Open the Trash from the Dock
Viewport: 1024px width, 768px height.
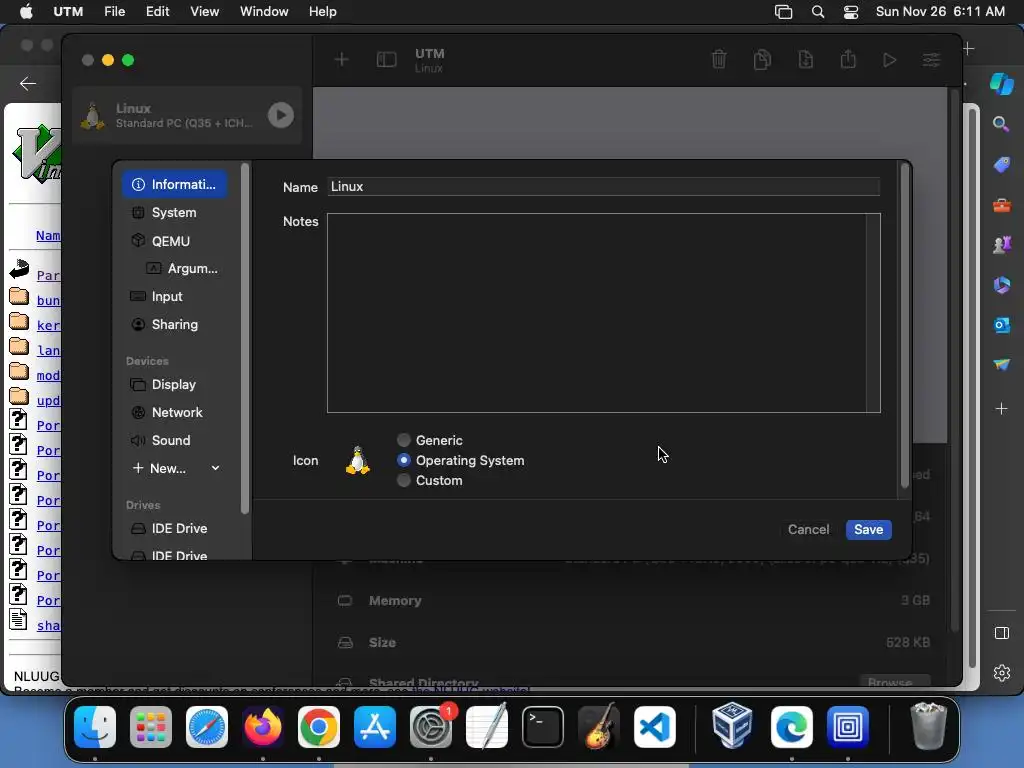coord(928,726)
